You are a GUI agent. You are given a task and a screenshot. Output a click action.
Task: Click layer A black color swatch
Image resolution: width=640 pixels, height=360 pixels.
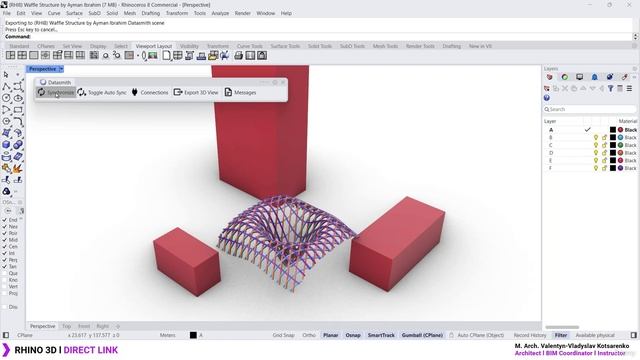pyautogui.click(x=613, y=130)
